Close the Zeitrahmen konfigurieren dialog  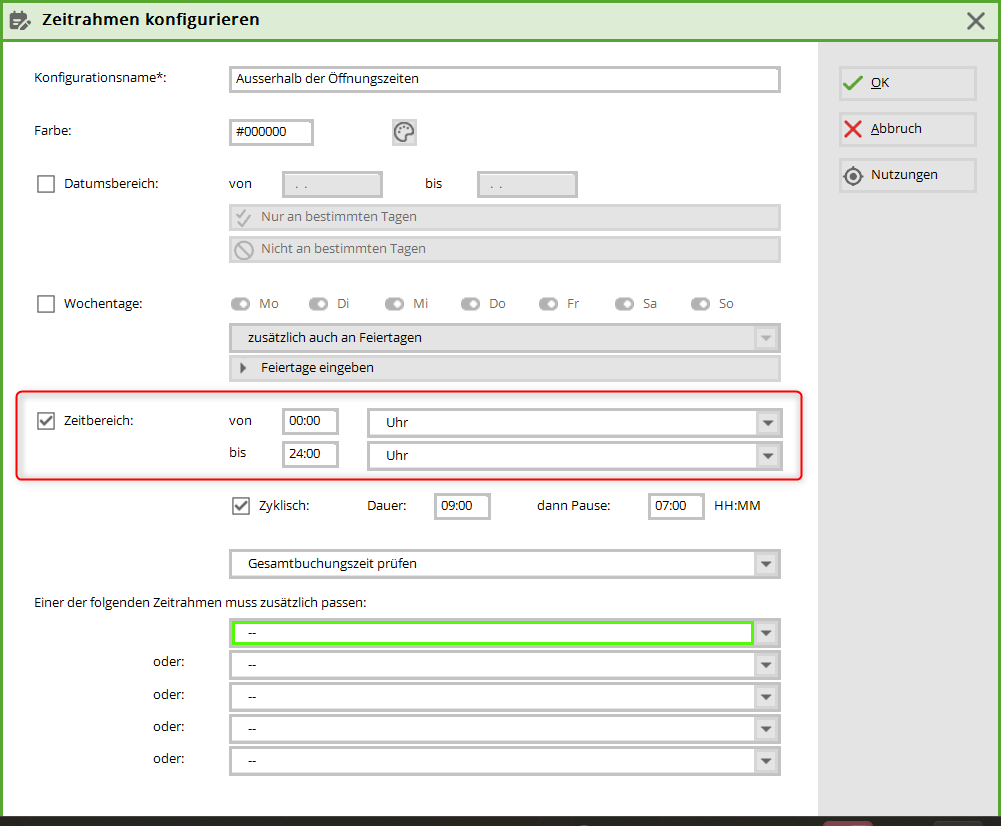pyautogui.click(x=976, y=20)
